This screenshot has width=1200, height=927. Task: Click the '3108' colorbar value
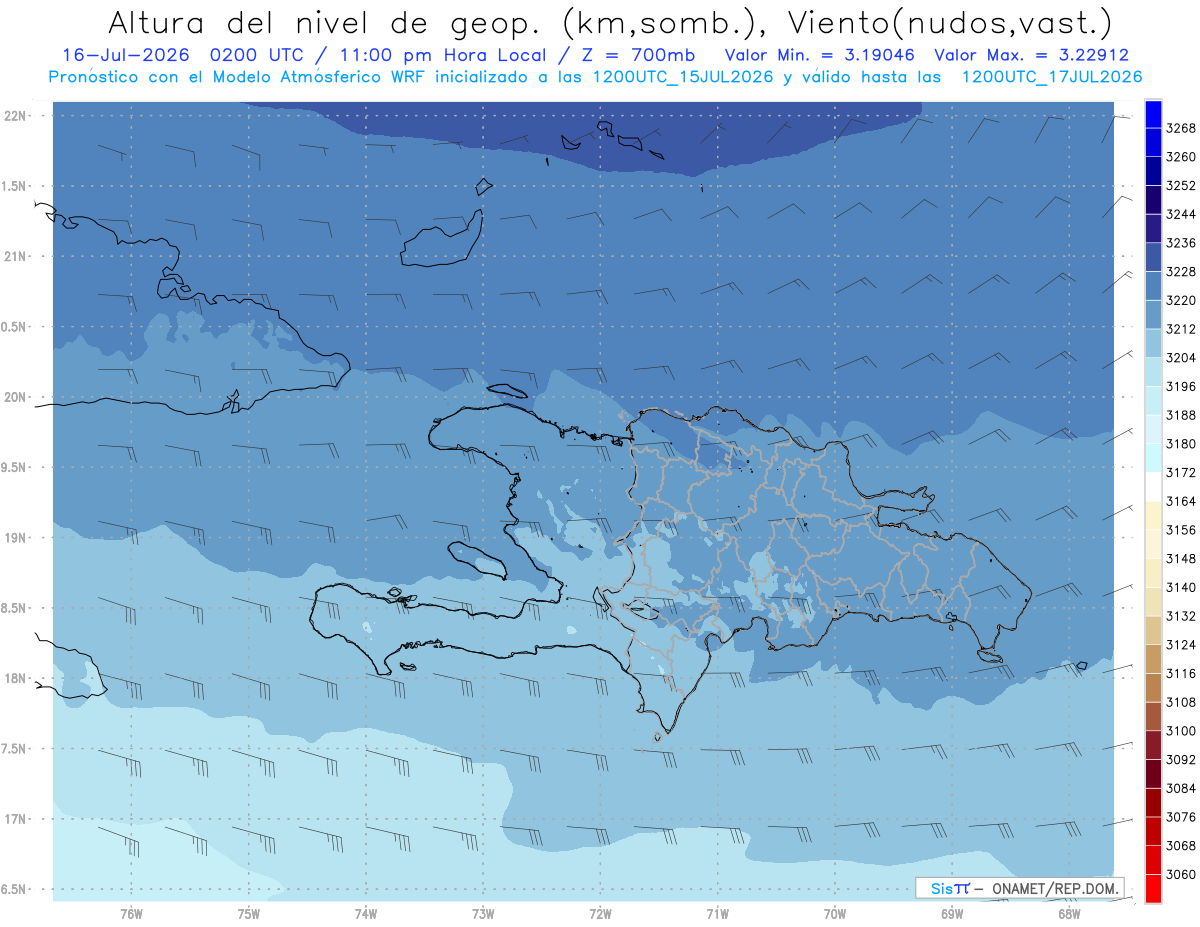pyautogui.click(x=1181, y=702)
